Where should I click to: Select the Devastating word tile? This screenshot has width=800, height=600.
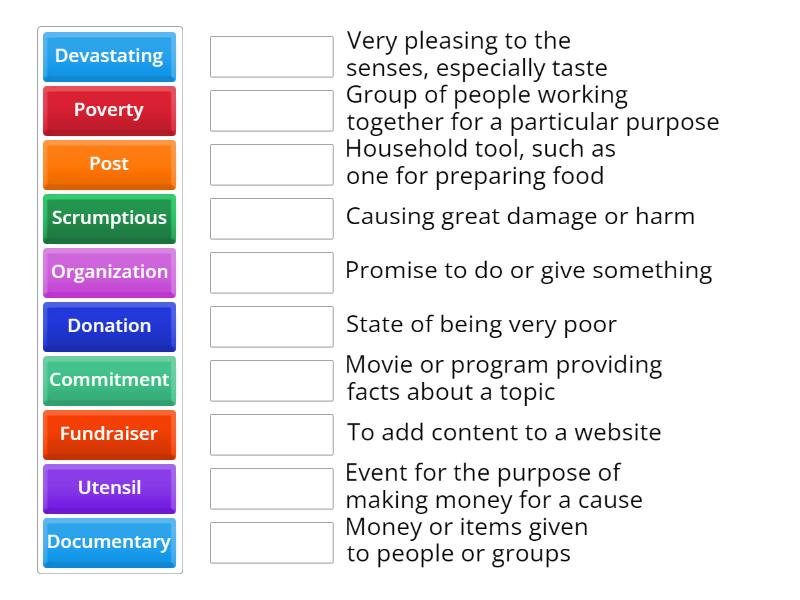click(109, 57)
